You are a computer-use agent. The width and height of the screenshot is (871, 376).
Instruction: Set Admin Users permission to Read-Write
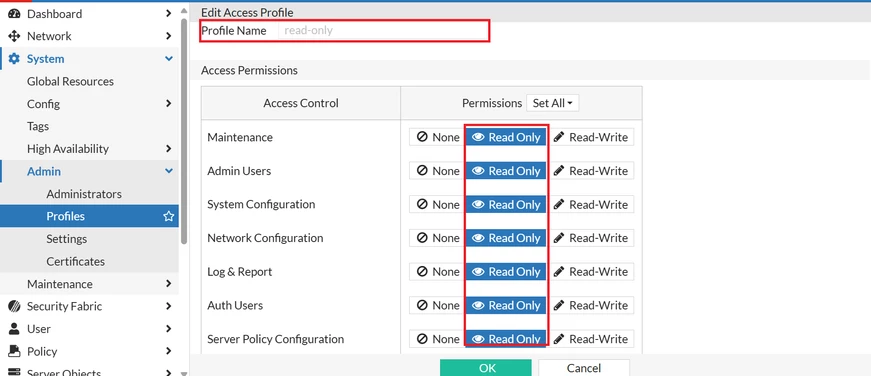(x=590, y=171)
